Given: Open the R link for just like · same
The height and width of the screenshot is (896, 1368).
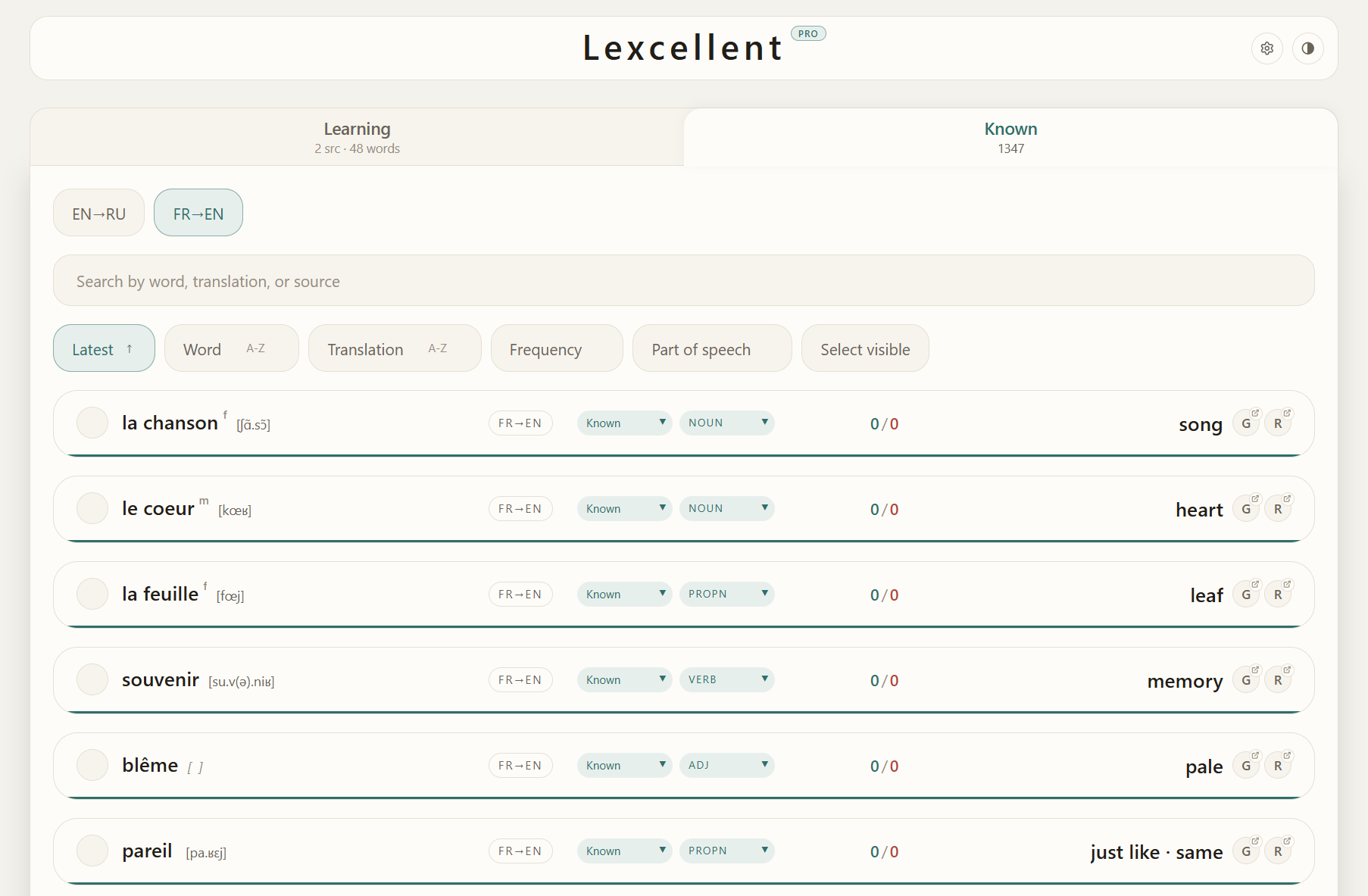Looking at the screenshot, I should coord(1278,851).
